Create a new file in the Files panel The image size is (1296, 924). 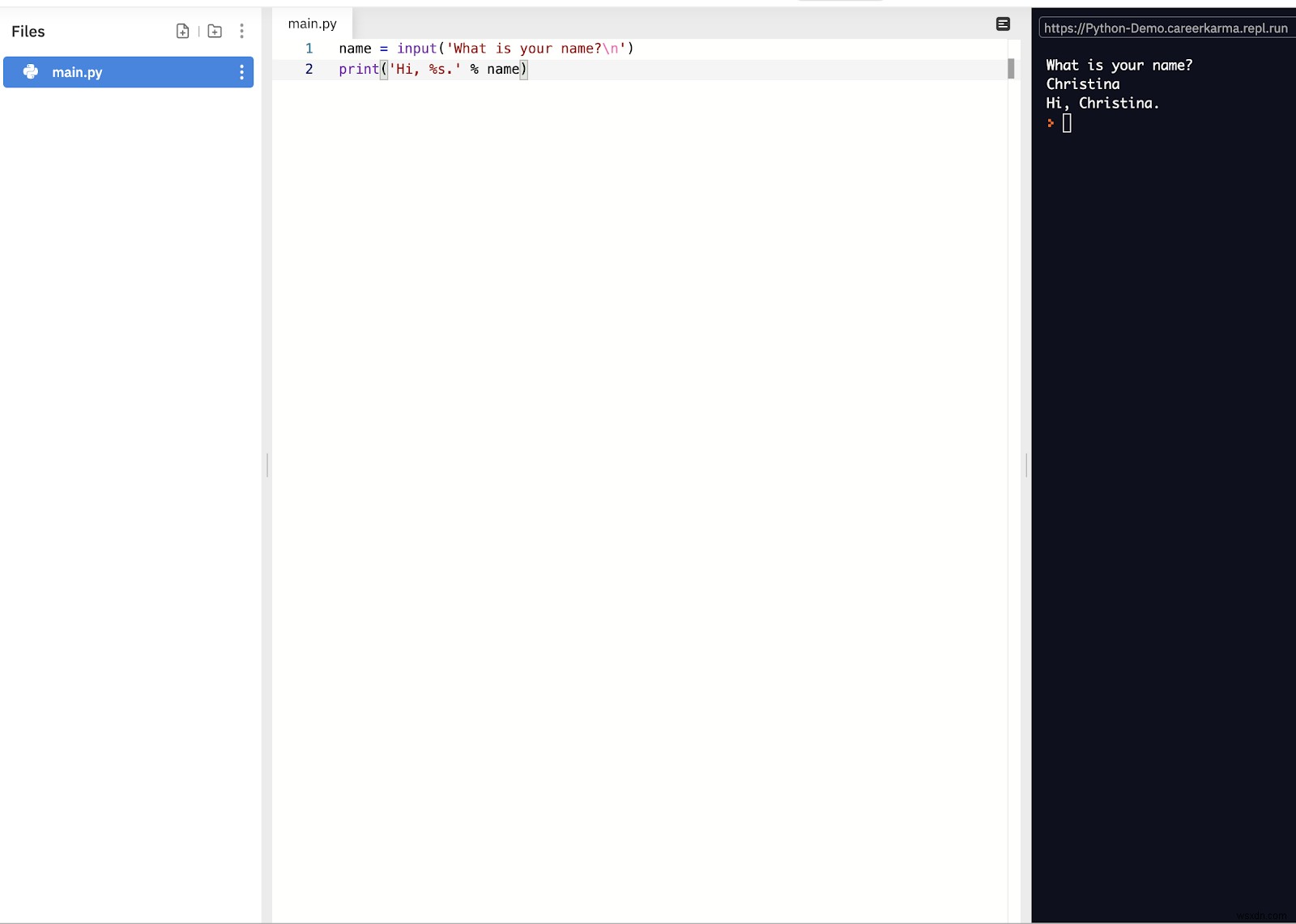coord(183,31)
